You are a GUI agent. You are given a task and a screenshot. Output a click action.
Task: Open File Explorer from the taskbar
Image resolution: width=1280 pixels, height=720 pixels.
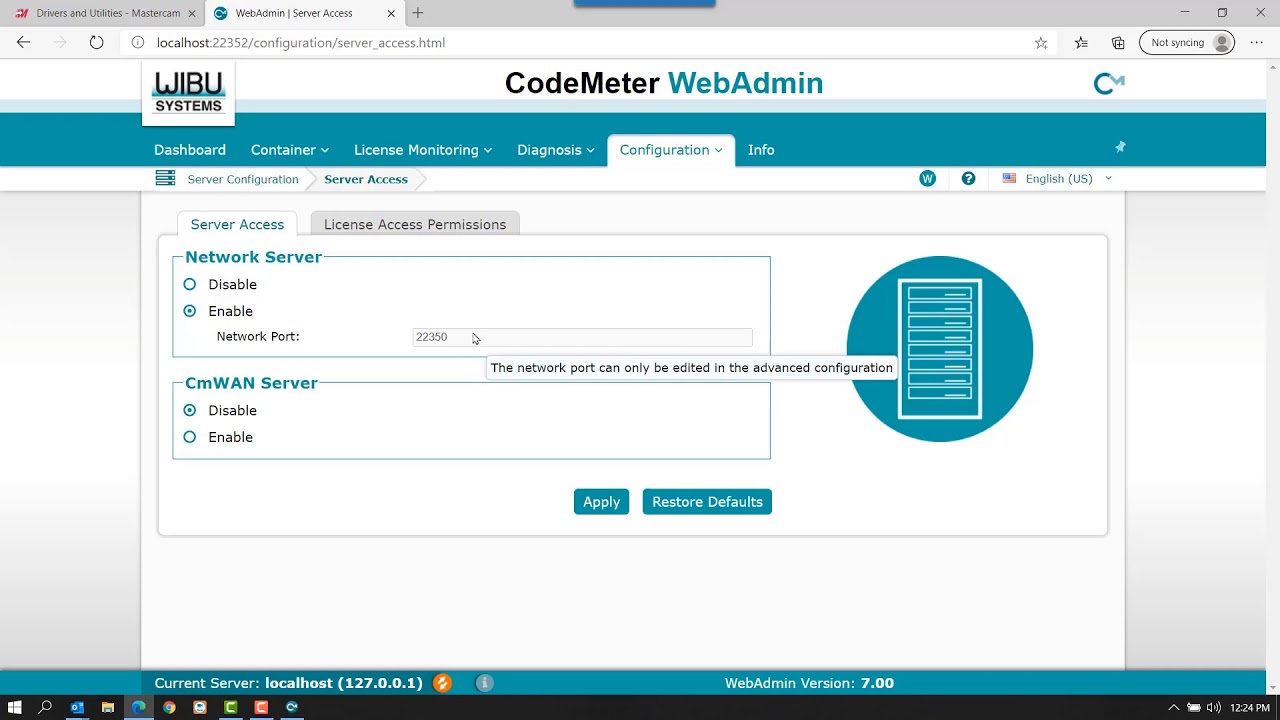point(108,707)
